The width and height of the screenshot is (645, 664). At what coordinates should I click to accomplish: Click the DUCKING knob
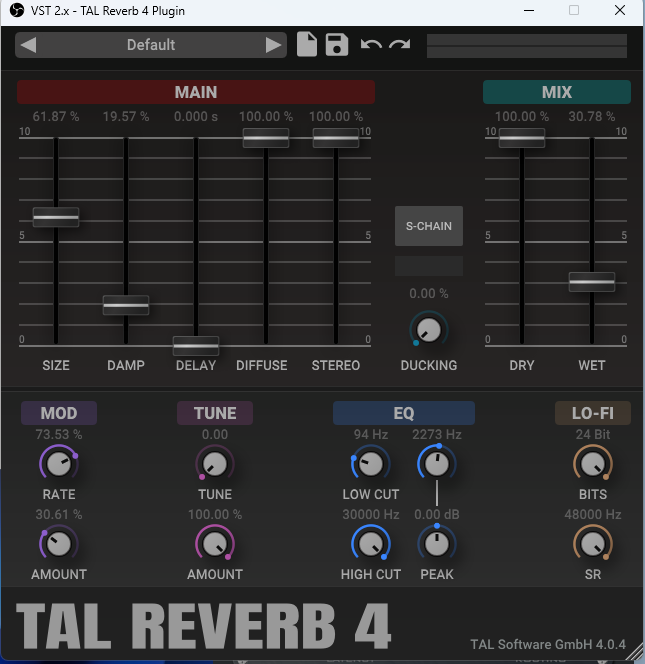pyautogui.click(x=429, y=329)
